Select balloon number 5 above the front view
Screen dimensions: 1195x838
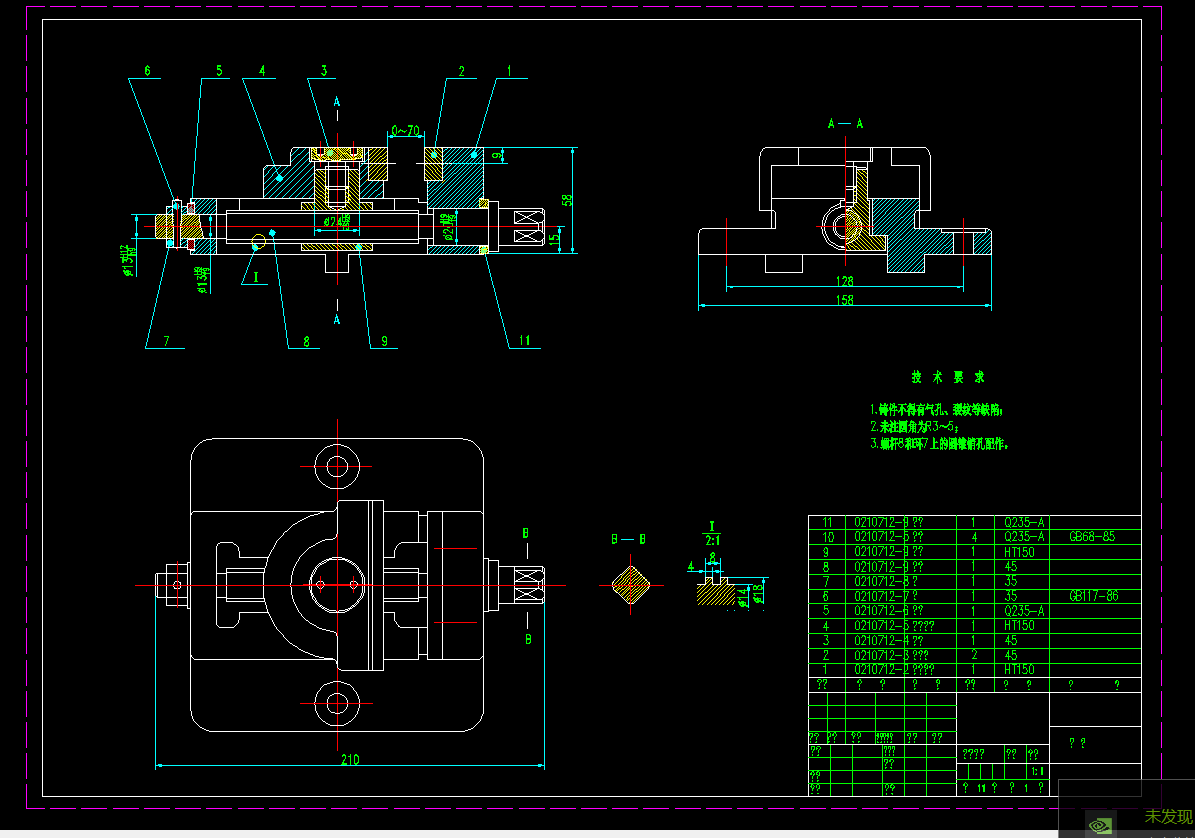pyautogui.click(x=219, y=71)
